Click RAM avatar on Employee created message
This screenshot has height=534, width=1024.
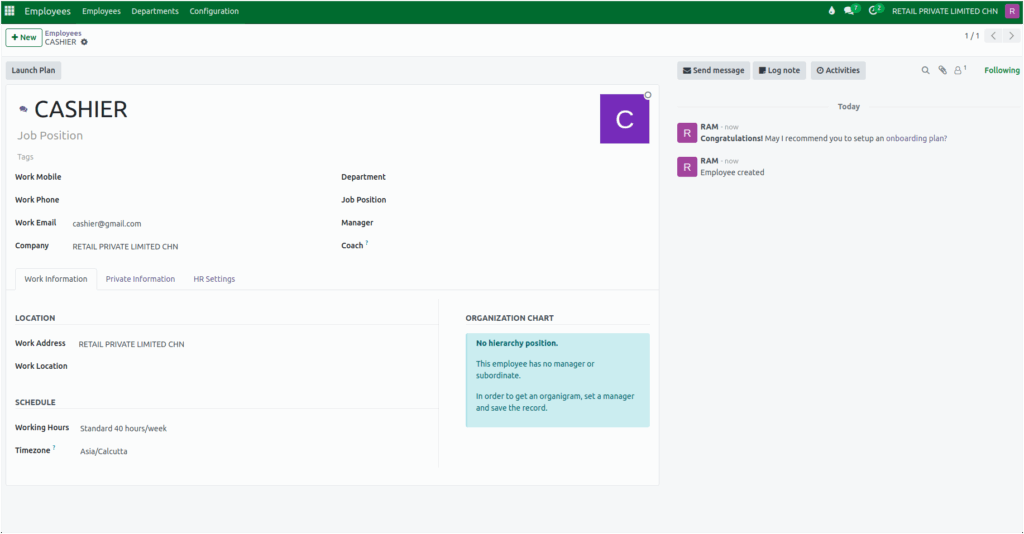687,167
